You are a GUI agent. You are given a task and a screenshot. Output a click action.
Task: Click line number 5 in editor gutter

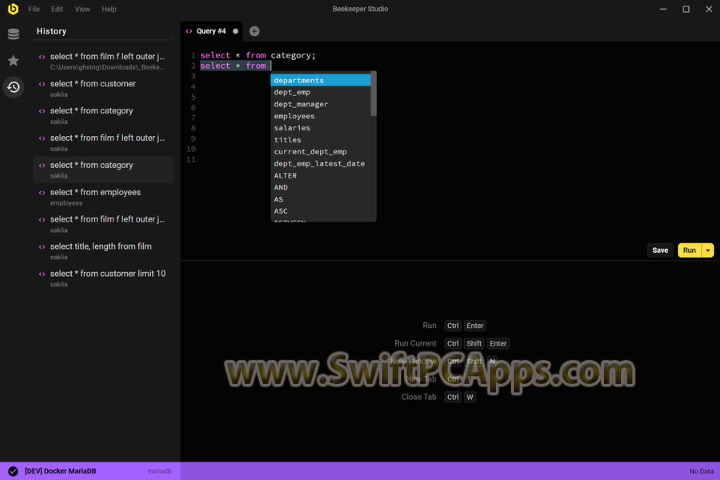[193, 97]
